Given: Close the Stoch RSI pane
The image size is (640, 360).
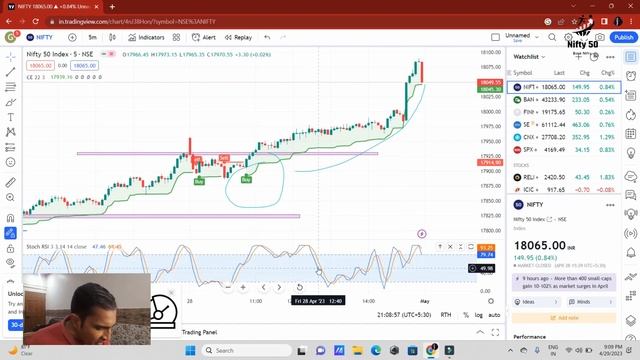Looking at the screenshot, I should 450,247.
